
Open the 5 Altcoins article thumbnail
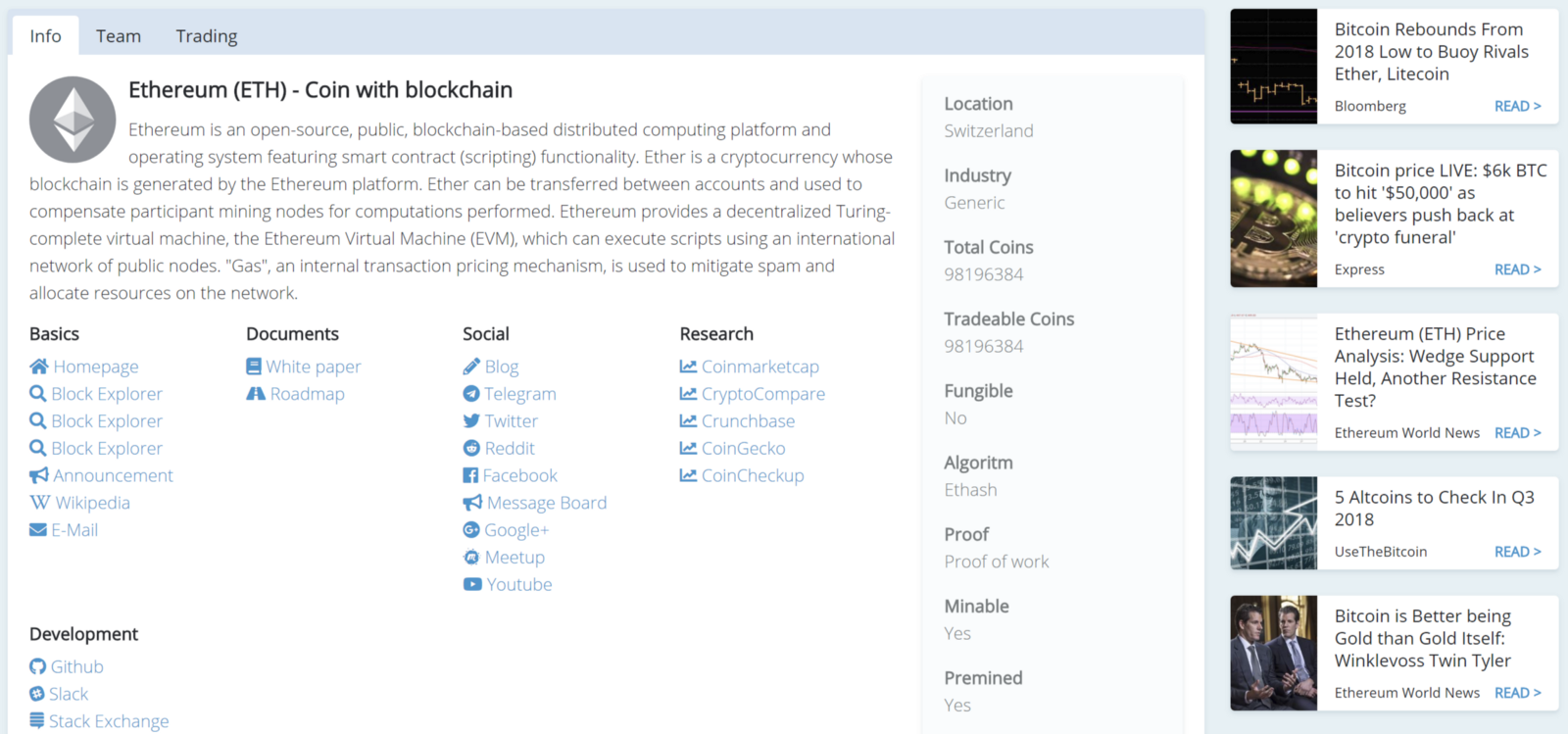pos(1273,523)
